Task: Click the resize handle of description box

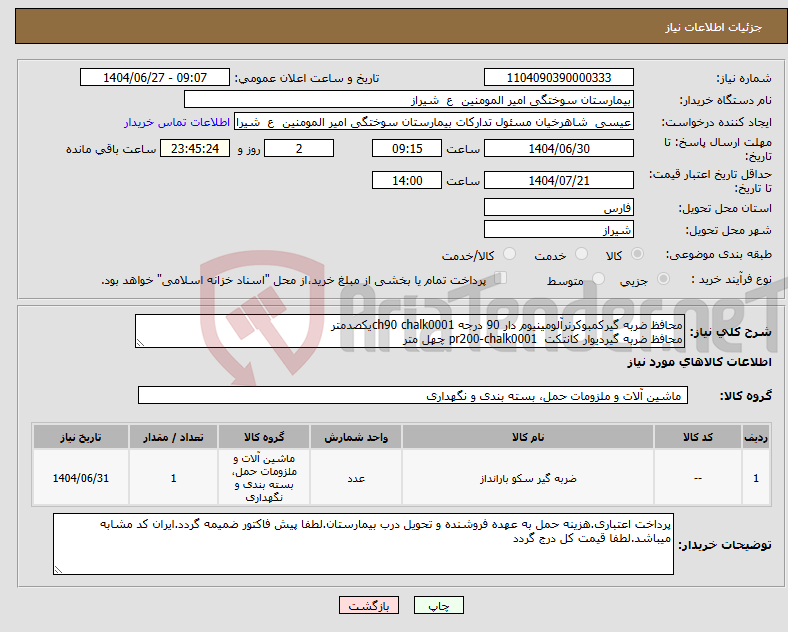Action: (x=140, y=343)
